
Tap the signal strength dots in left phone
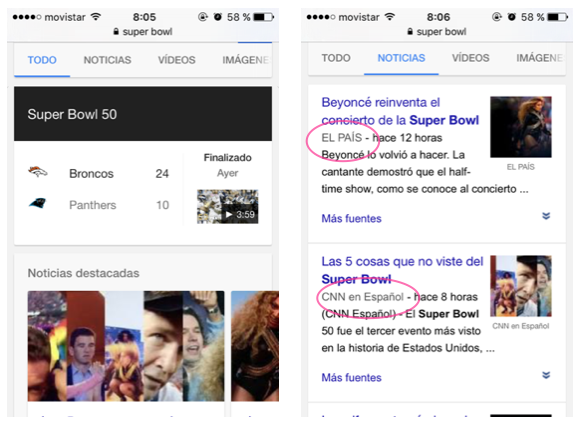(27, 17)
